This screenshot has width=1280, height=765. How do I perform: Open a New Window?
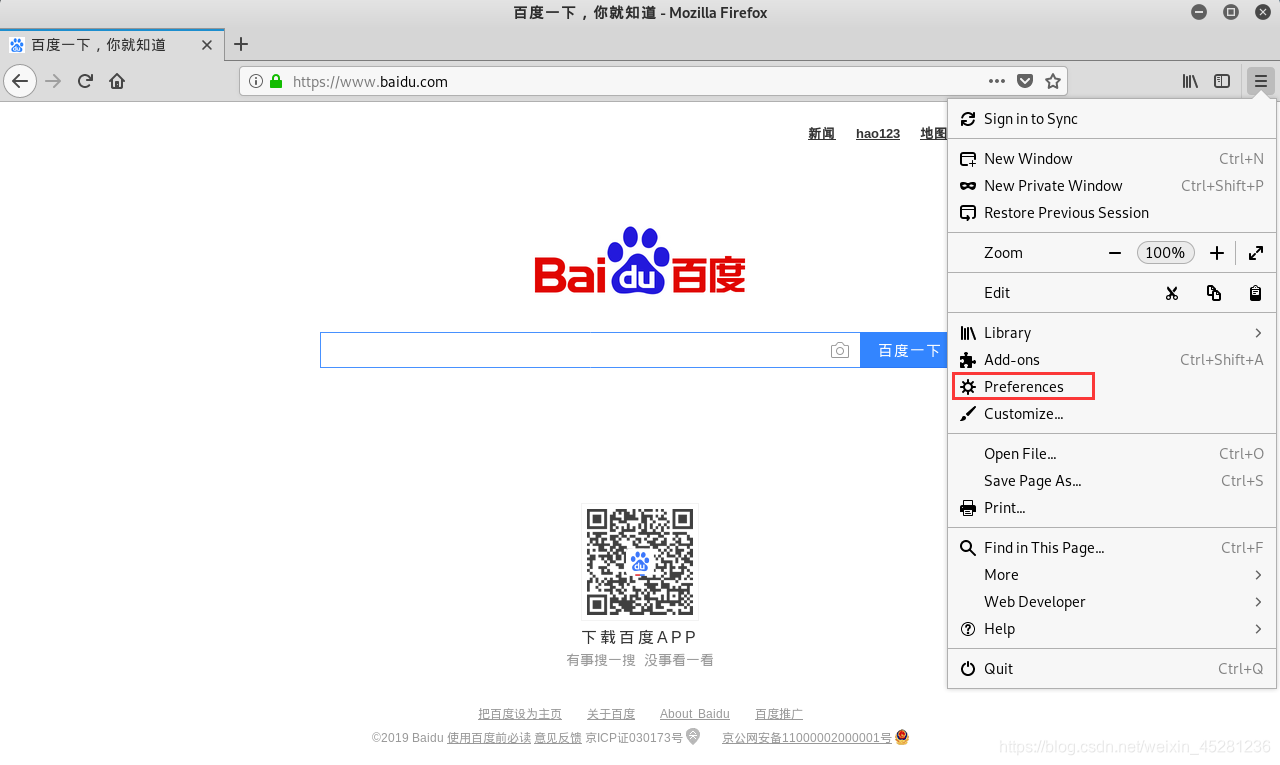[1112, 159]
